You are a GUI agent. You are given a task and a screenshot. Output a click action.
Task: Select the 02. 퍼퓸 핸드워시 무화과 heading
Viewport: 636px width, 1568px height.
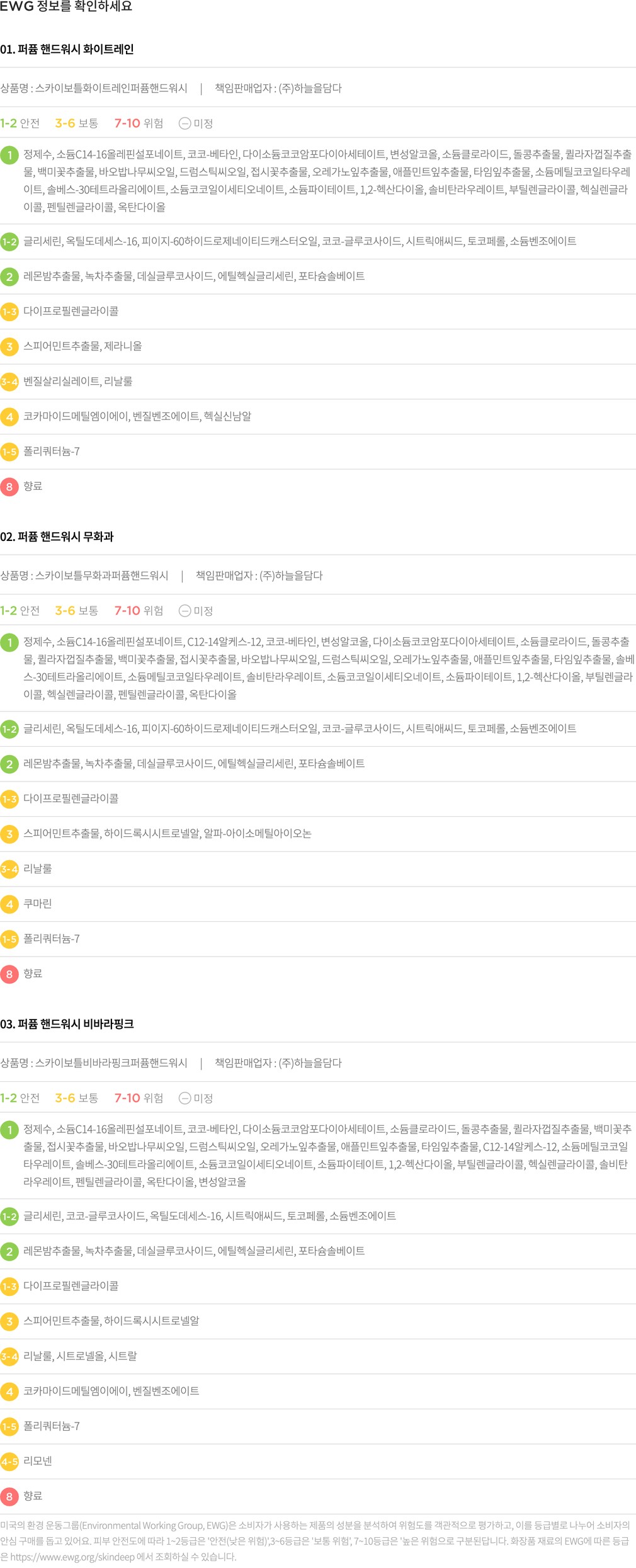(x=57, y=537)
